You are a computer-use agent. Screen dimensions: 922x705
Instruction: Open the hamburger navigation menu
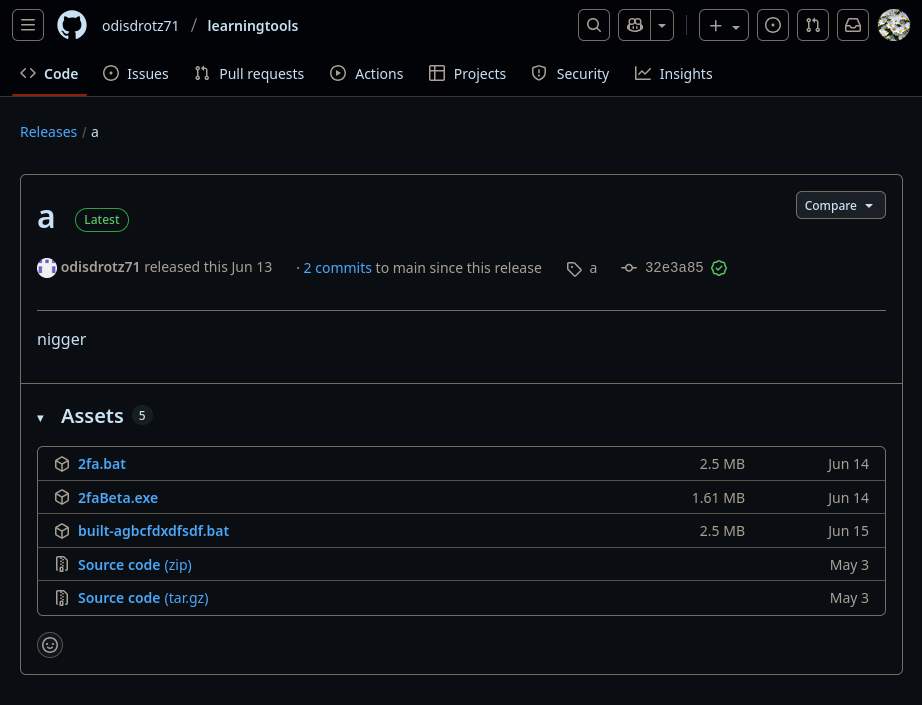(27, 26)
